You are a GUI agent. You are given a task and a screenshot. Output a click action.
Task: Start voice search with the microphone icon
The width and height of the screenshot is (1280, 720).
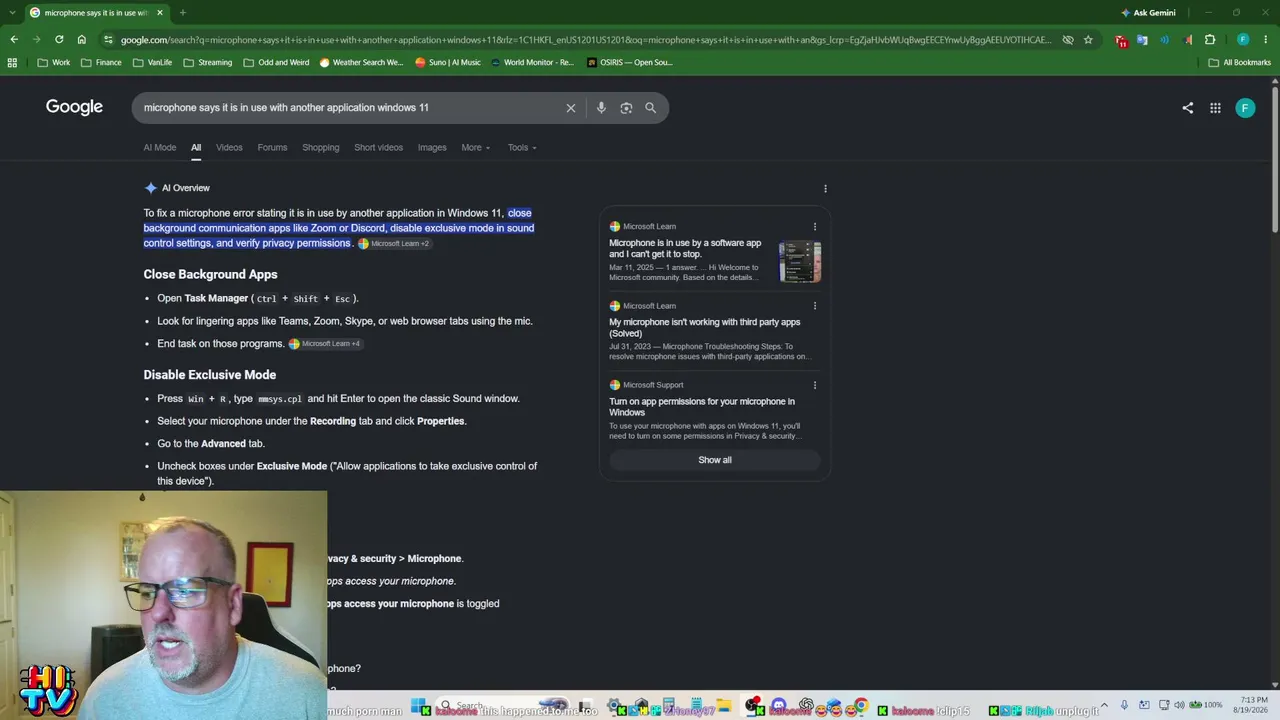click(x=601, y=108)
